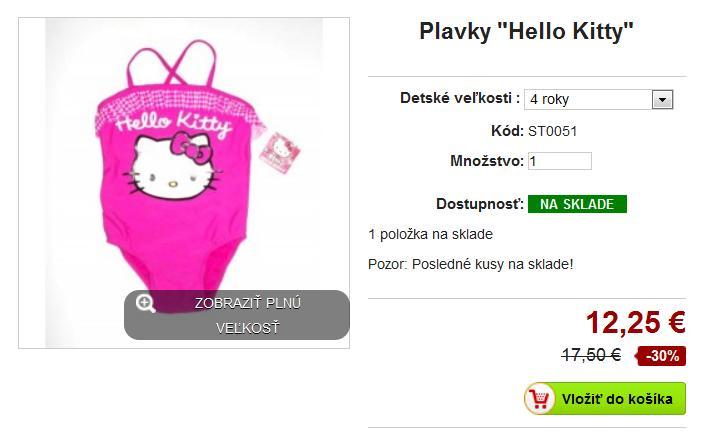Open full size view 'ZOBRAZIŤ PLNÚ VEĽKOSŤ'
Screen dimensions: 708x437
click(237, 315)
